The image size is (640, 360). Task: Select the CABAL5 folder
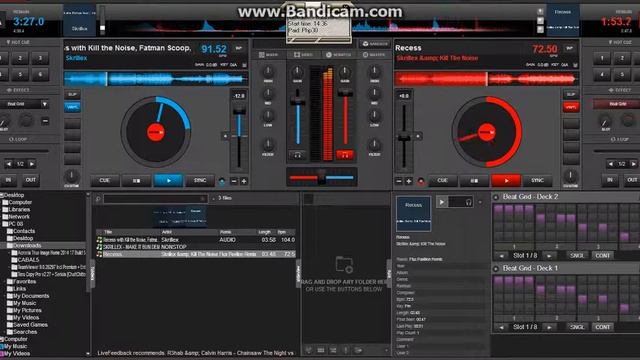tap(28, 260)
